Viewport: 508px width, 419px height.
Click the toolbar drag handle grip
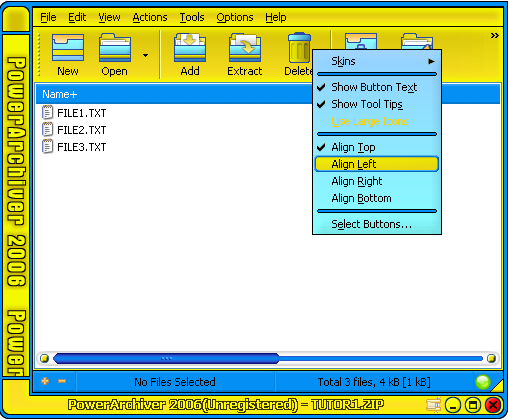click(x=39, y=55)
